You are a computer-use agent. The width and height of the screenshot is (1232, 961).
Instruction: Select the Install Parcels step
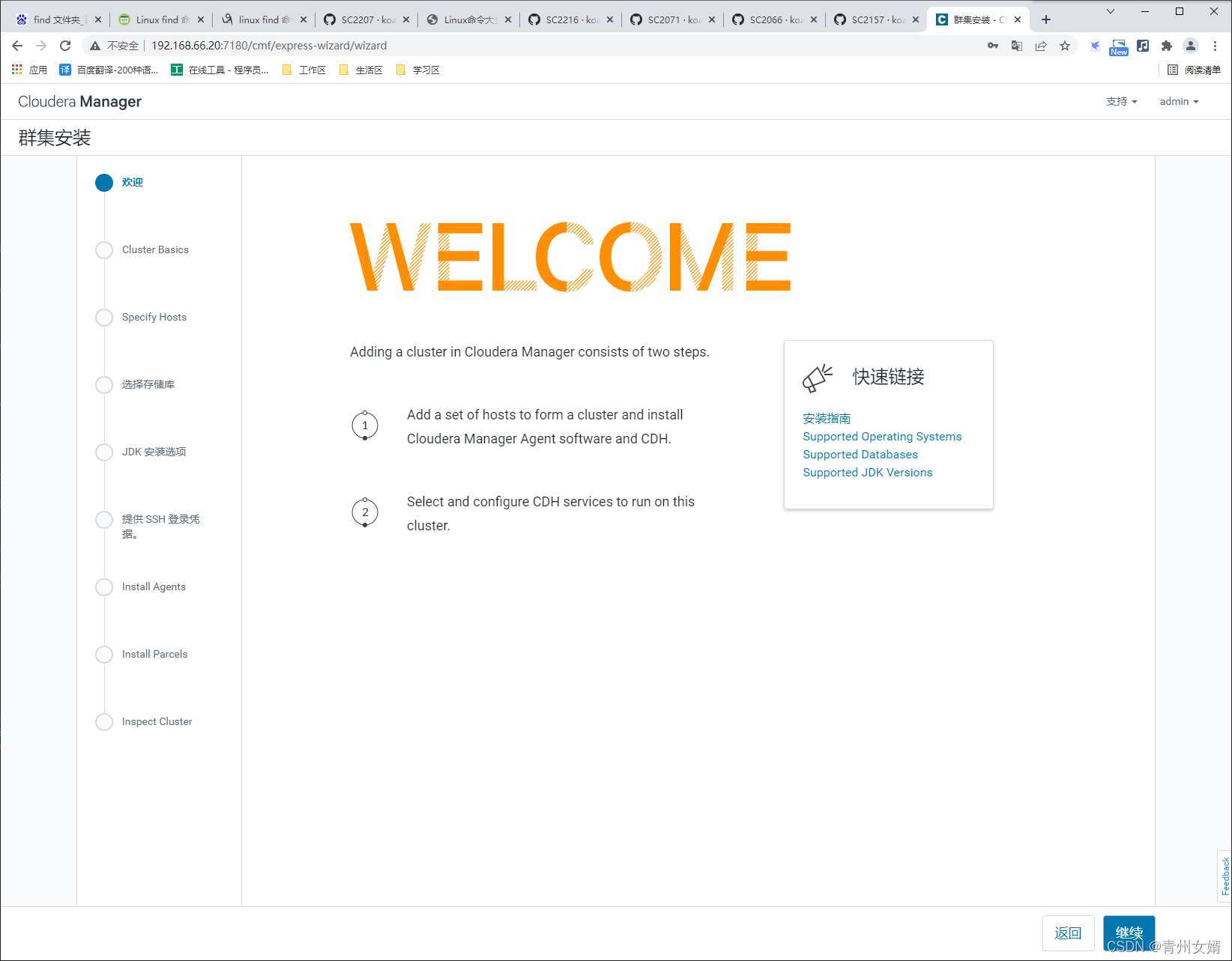pos(142,654)
